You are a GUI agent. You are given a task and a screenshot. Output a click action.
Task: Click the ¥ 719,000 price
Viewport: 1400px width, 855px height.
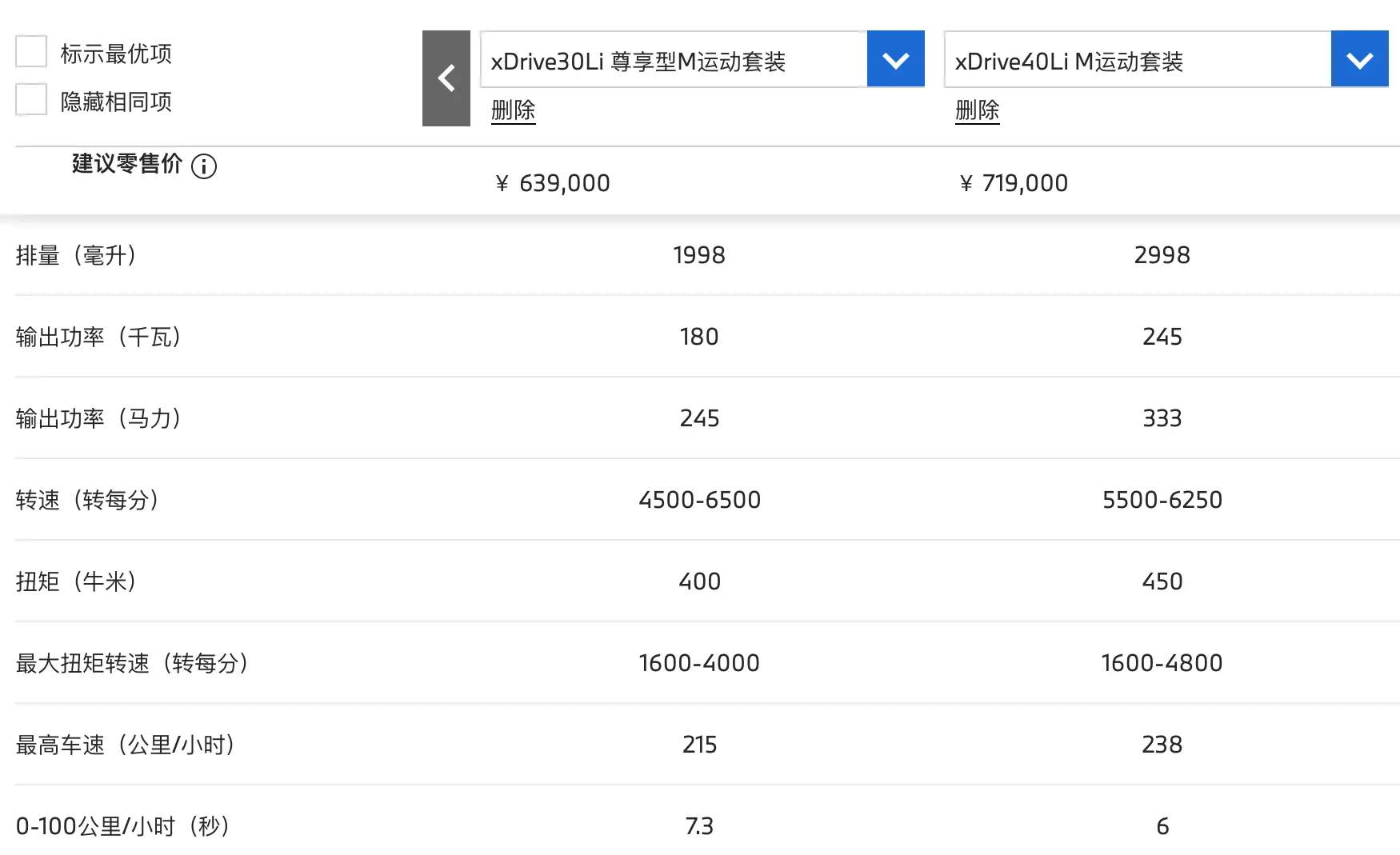coord(1014,183)
